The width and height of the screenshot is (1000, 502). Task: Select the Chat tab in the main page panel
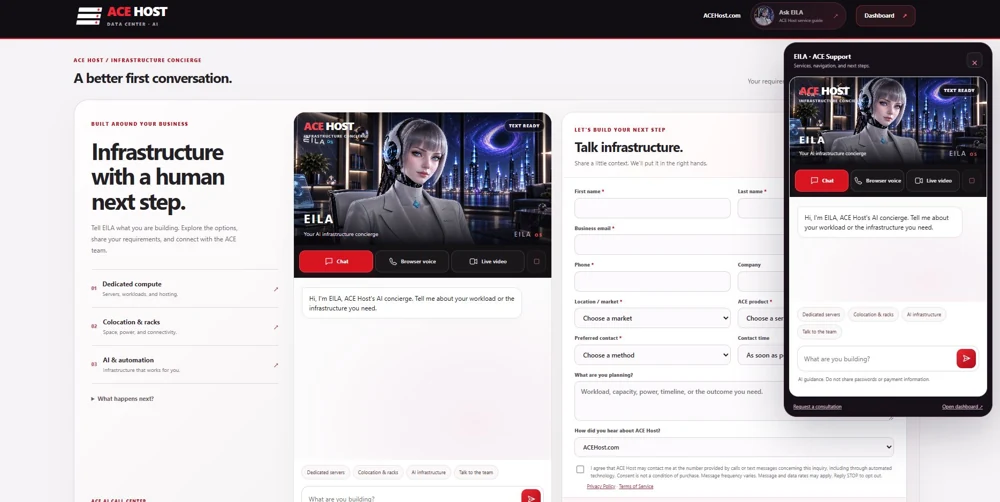(x=336, y=262)
